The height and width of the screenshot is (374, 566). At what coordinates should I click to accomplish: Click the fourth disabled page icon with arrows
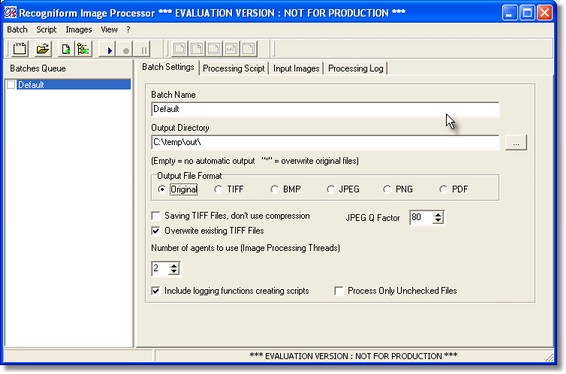coord(231,49)
